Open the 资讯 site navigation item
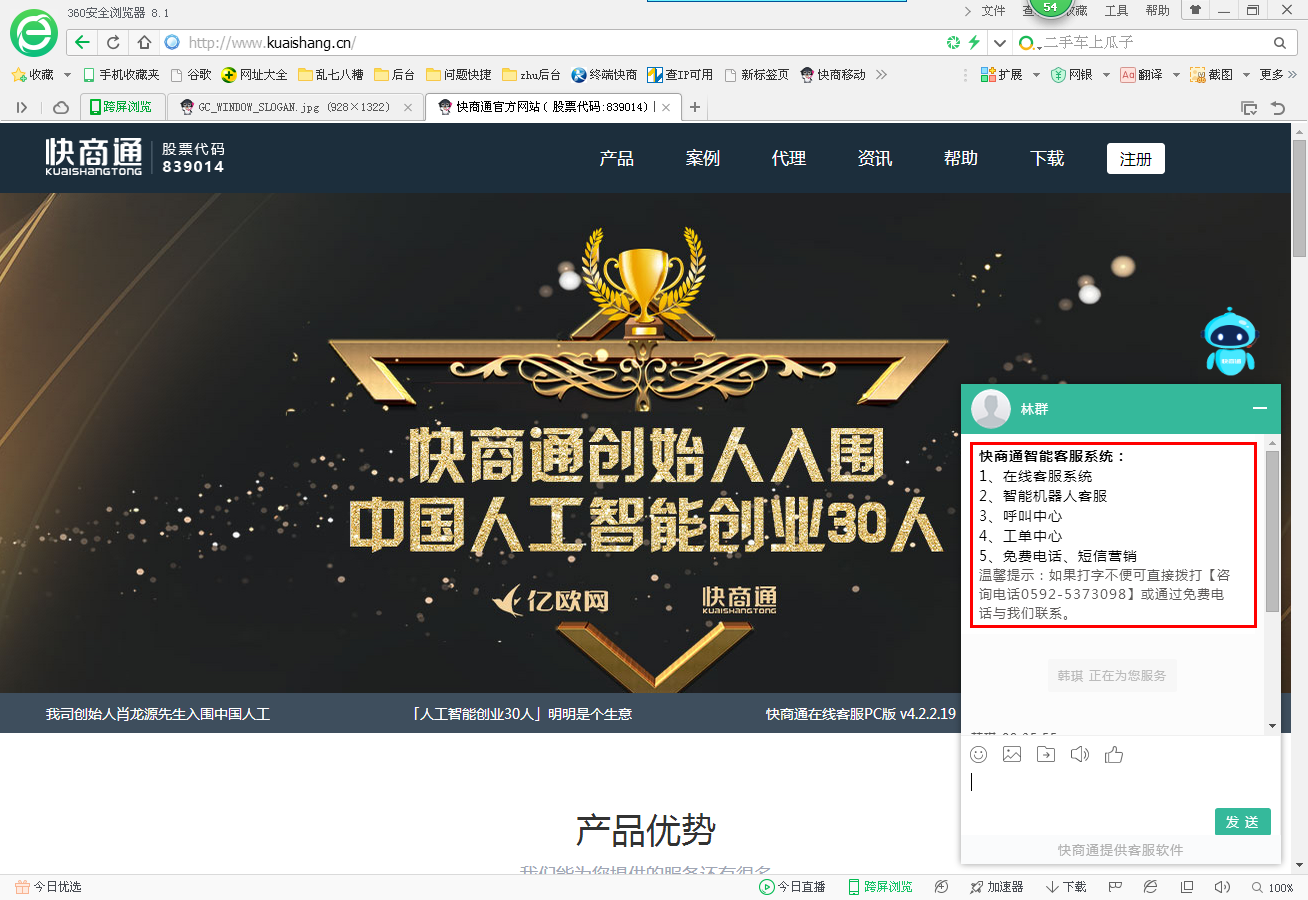The height and width of the screenshot is (900, 1308). pos(875,158)
